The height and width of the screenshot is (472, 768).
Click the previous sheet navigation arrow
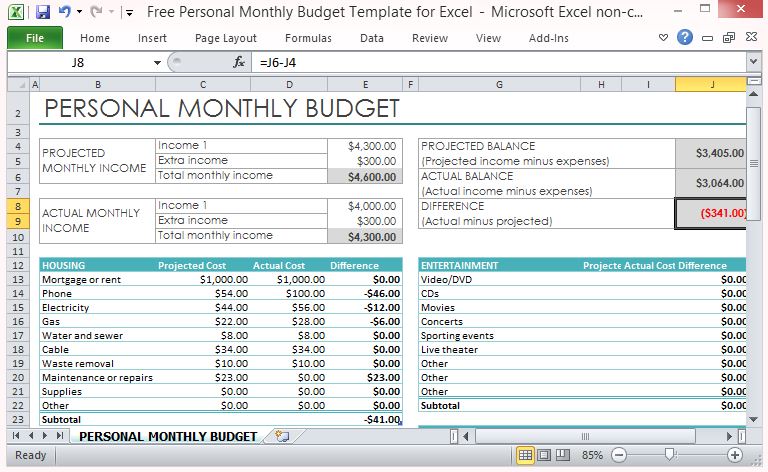pyautogui.click(x=31, y=435)
